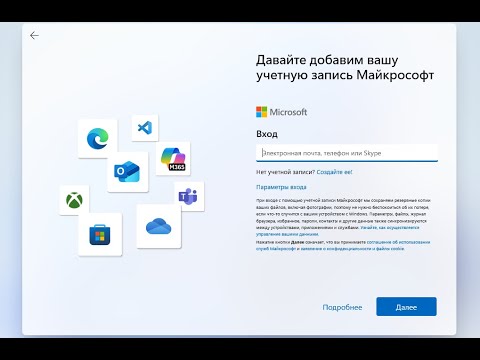
Task: Go back using the arrow icon
Action: pos(34,35)
